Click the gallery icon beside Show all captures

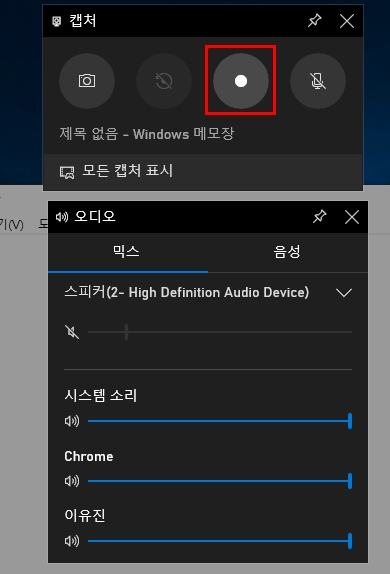click(x=67, y=172)
